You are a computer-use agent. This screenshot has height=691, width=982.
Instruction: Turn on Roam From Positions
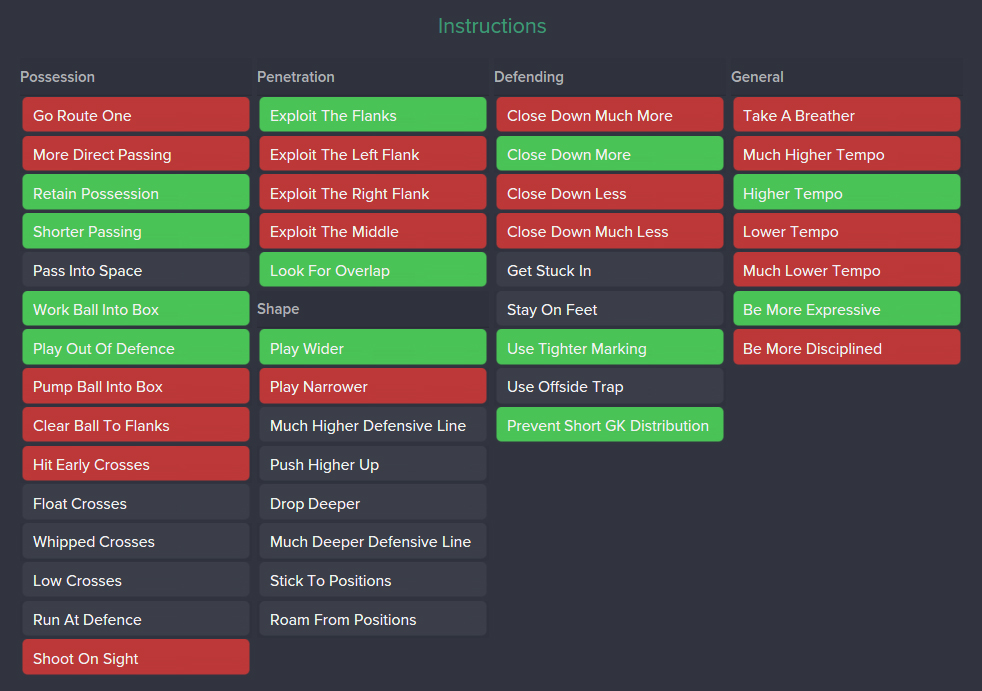tap(372, 620)
